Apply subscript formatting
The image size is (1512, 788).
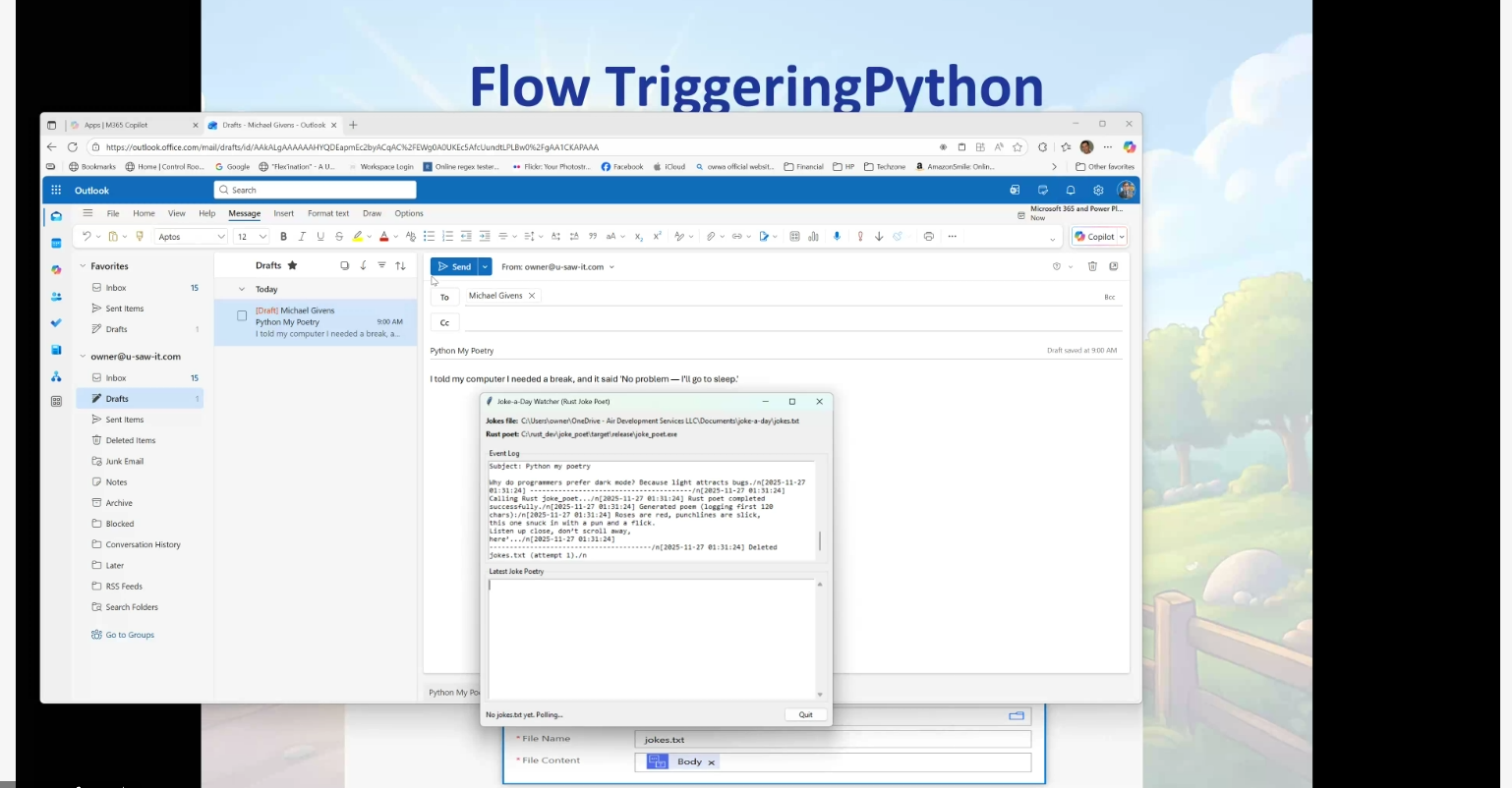(x=639, y=237)
